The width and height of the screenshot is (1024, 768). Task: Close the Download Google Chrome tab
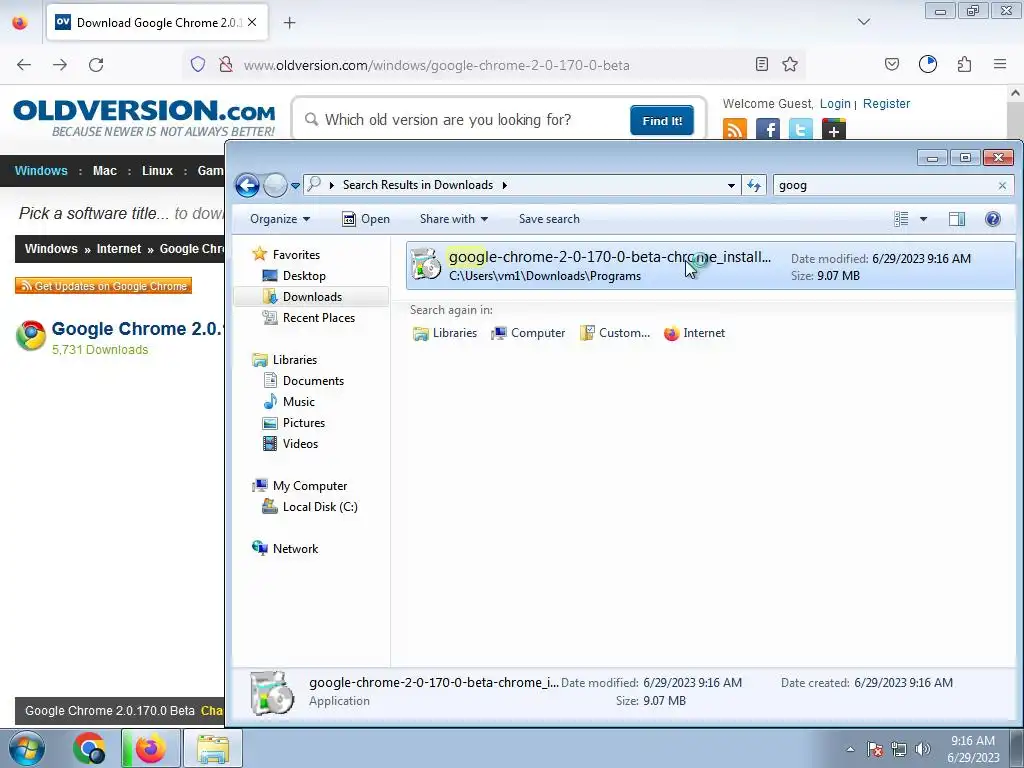pyautogui.click(x=252, y=22)
